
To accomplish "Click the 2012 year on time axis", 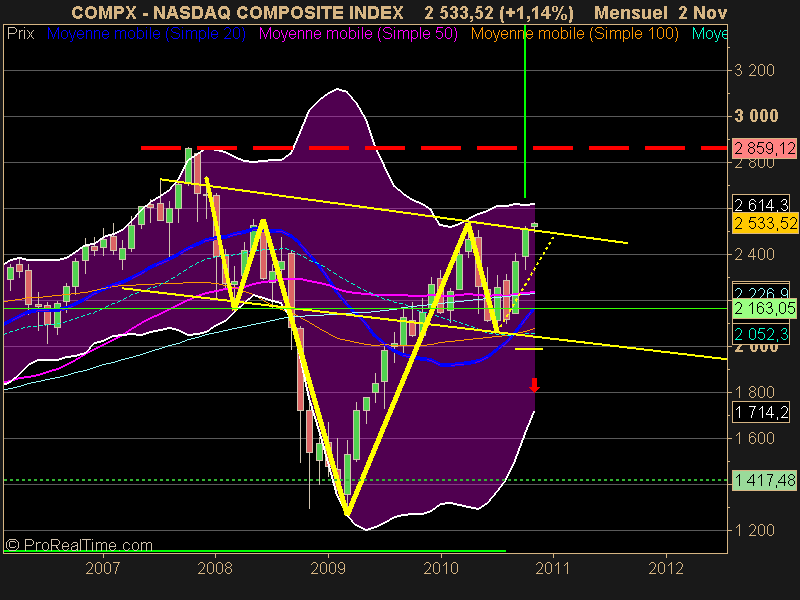I will [666, 568].
